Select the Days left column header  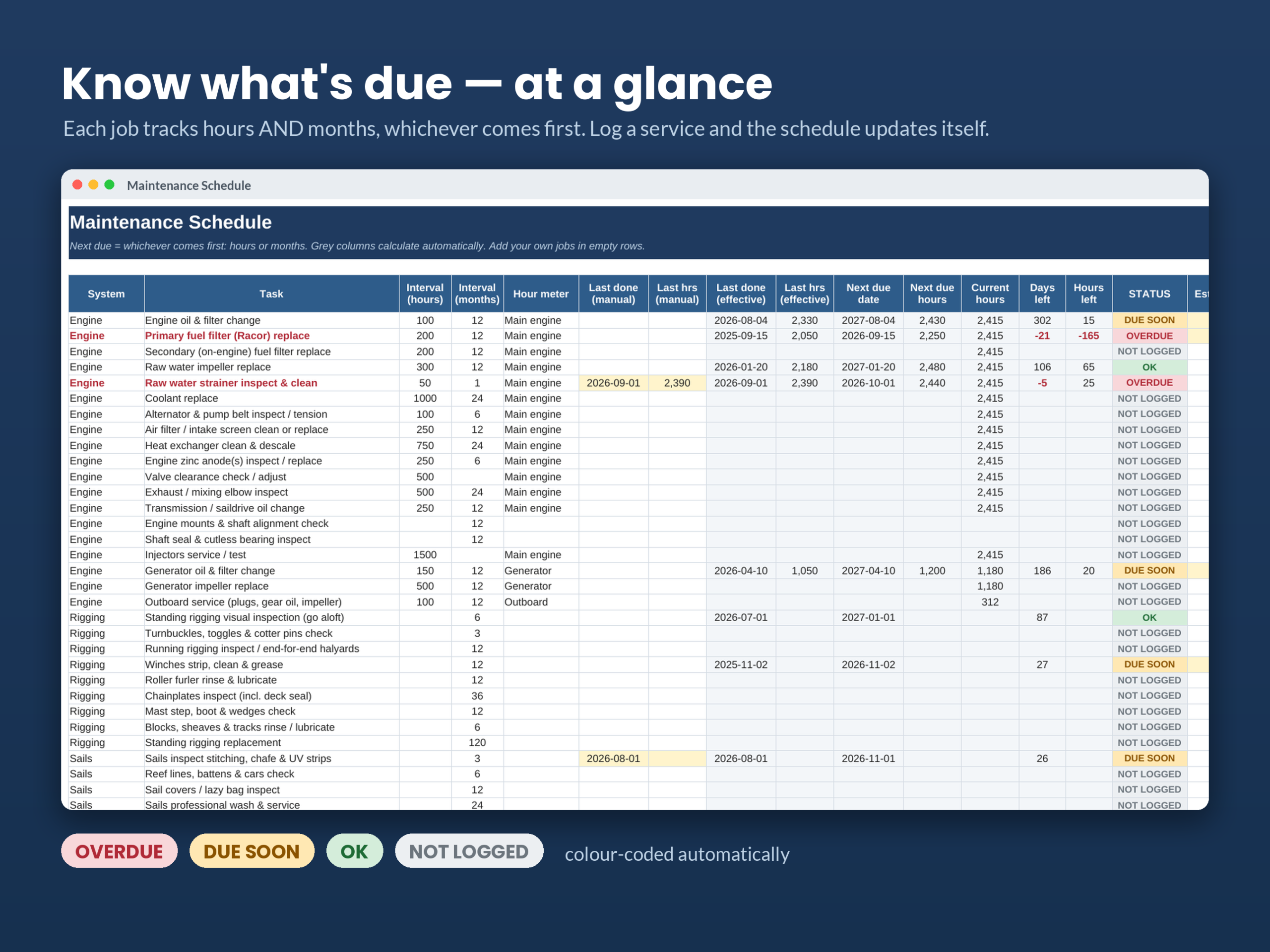(x=1042, y=294)
